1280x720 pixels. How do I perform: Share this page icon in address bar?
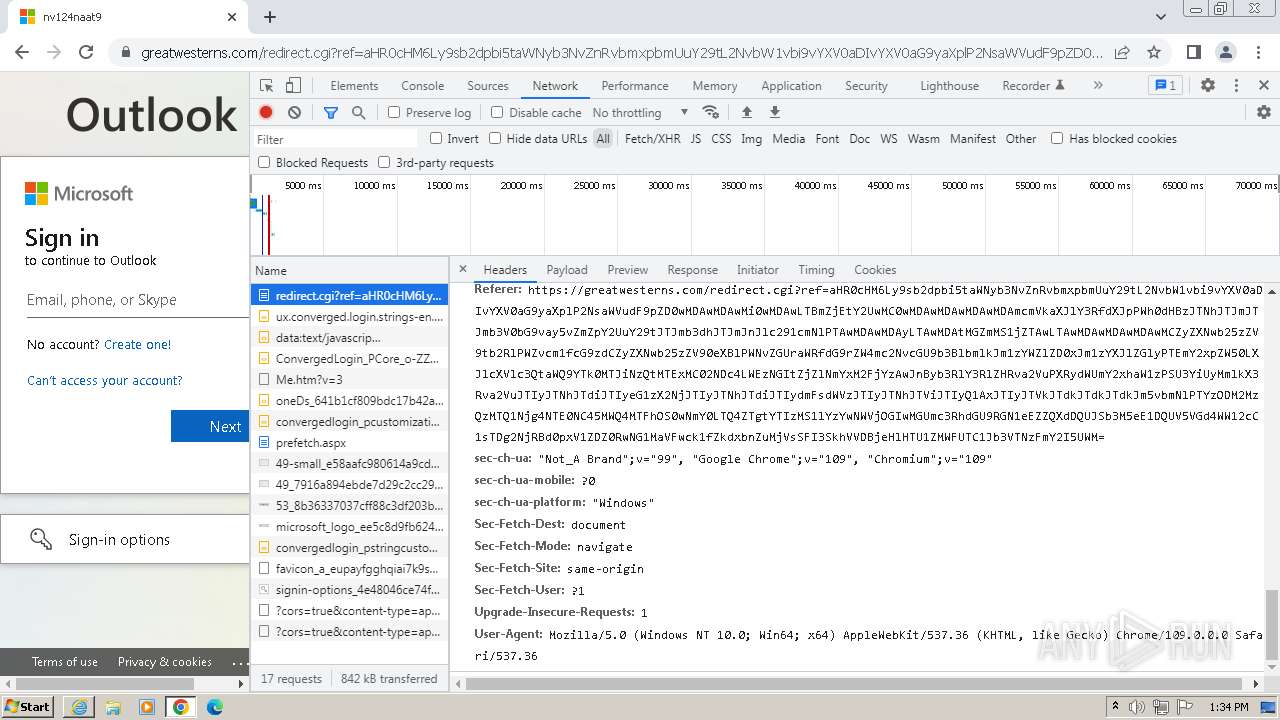pyautogui.click(x=1122, y=53)
